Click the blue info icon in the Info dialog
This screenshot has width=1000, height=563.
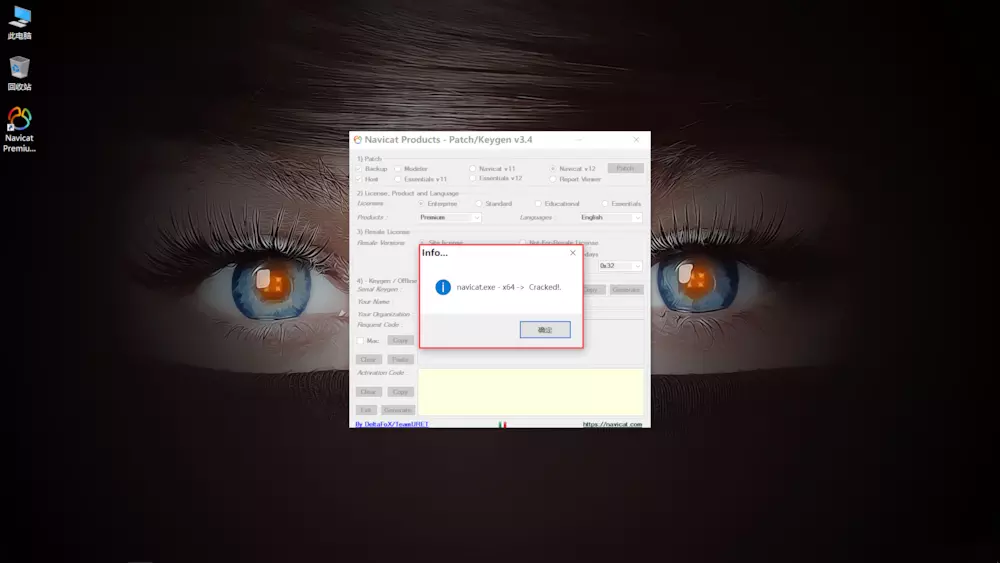[443, 287]
